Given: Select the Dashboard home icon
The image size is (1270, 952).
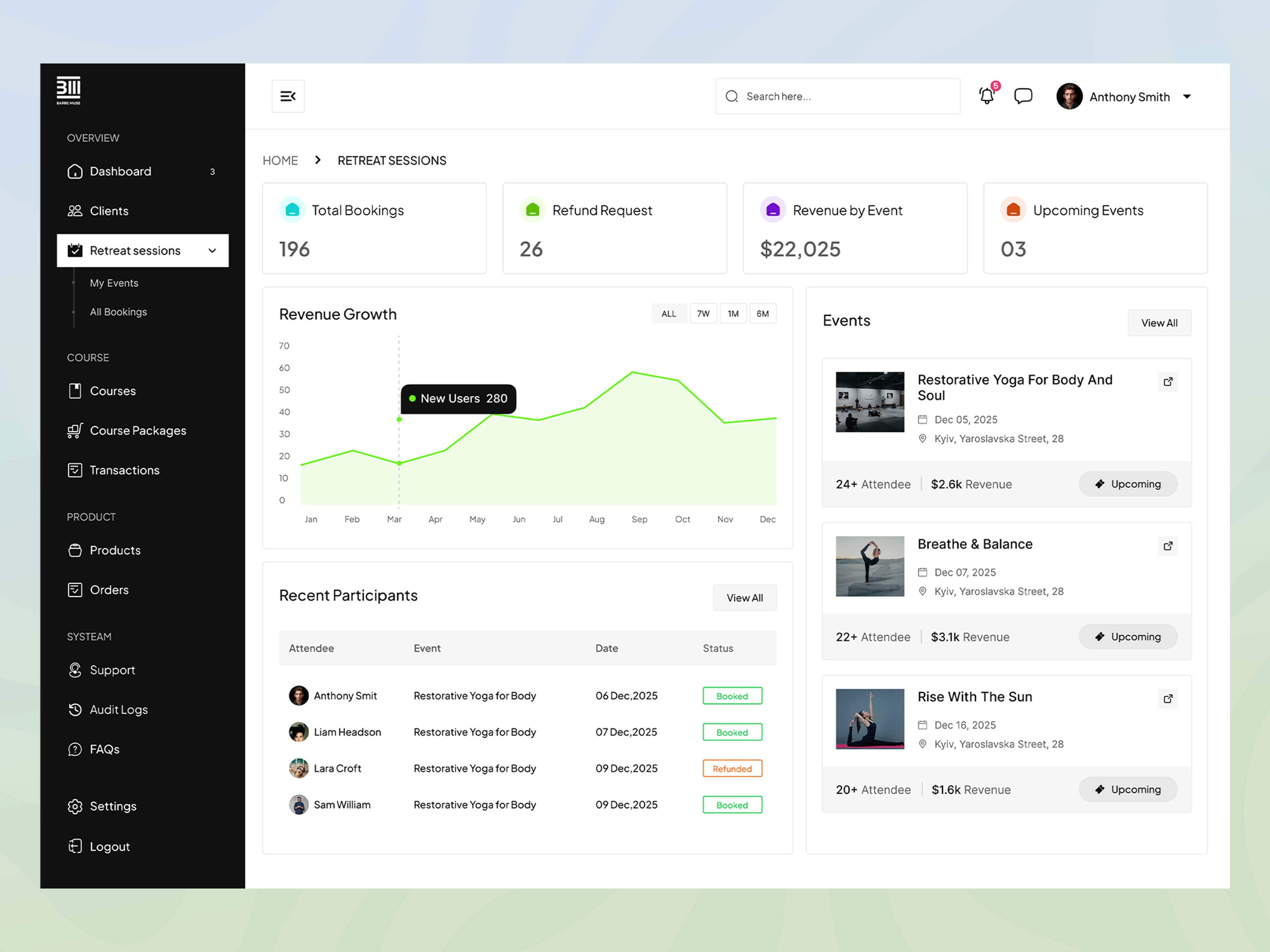Looking at the screenshot, I should pyautogui.click(x=75, y=171).
